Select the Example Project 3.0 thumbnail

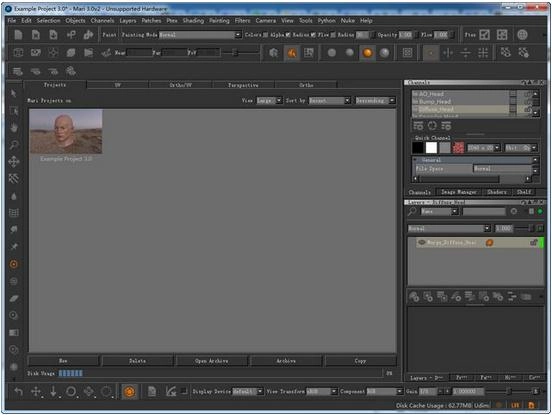tap(66, 131)
